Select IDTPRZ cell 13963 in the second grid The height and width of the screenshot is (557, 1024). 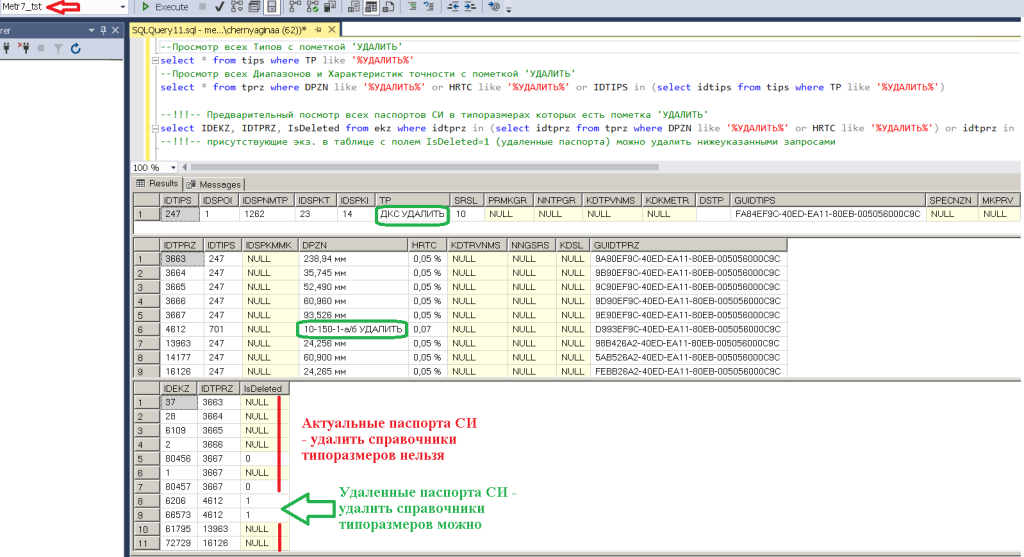coord(182,343)
